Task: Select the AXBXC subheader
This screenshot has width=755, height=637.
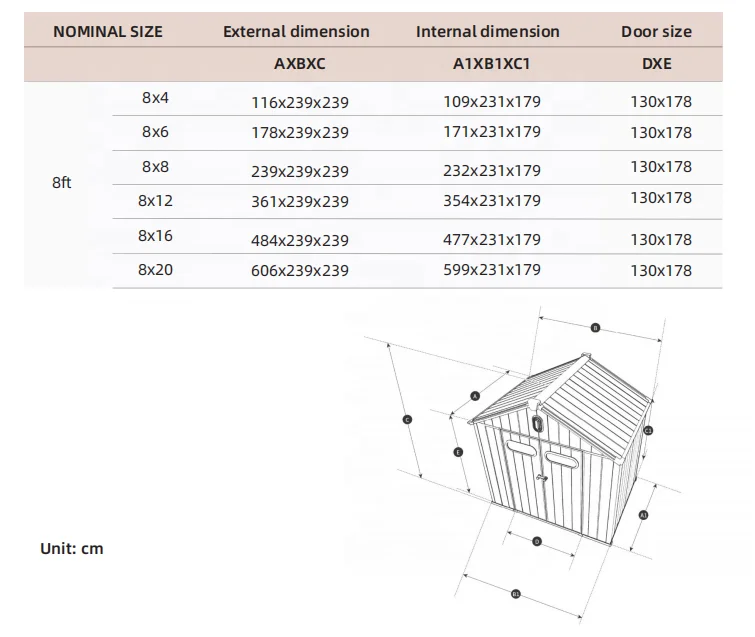Action: (x=299, y=64)
